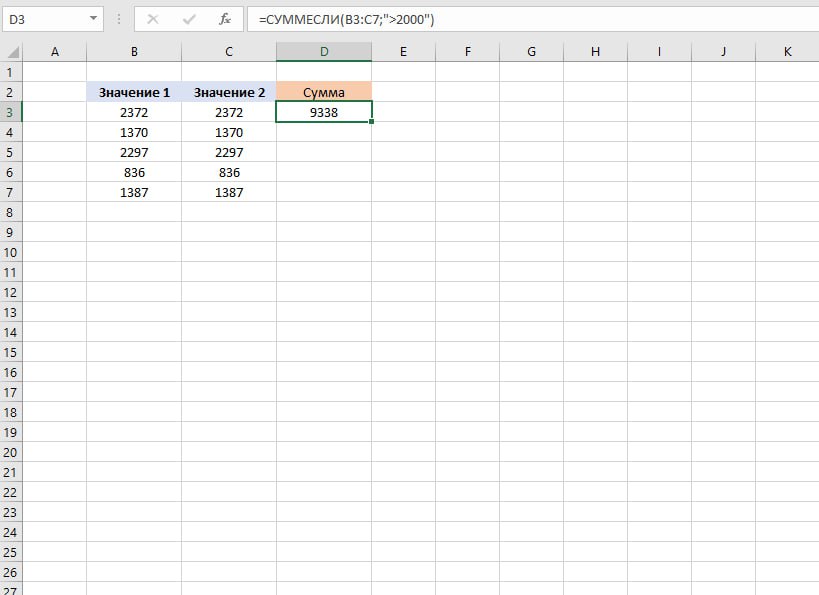
Task: Select cell D3 containing 9338
Action: 324,112
